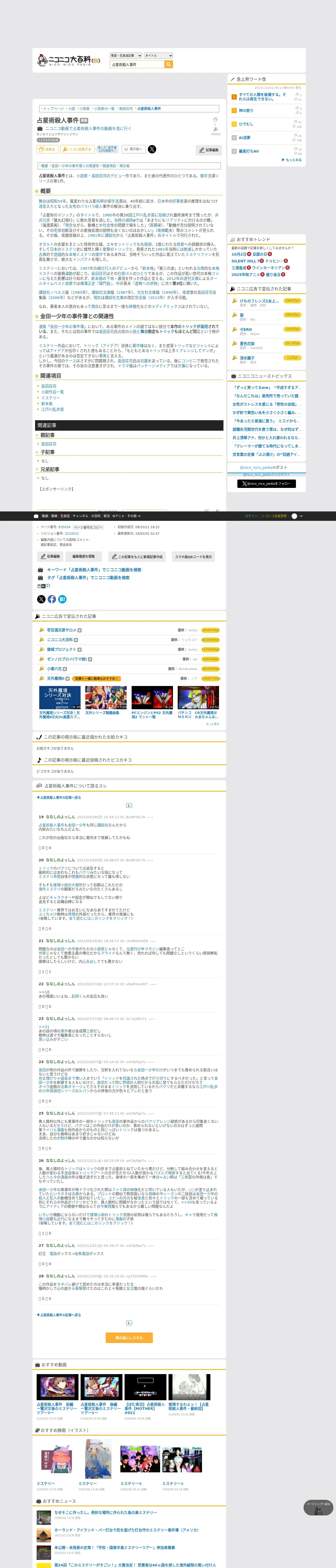Click the 編集履歴を閲覧 button
Screen dimensions: 336x1568
[x=83, y=556]
